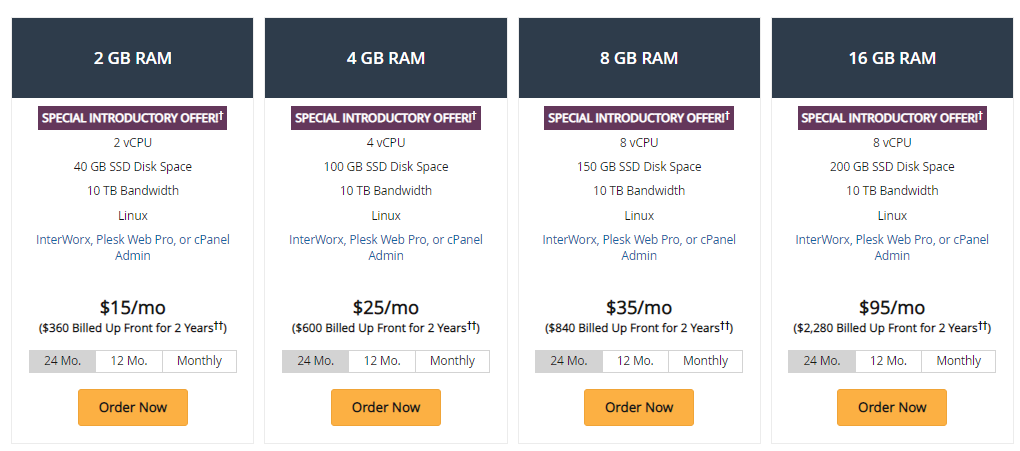Viewport: 1020px width, 451px height.
Task: Click the 16 GB RAM plan header
Action: click(x=892, y=58)
